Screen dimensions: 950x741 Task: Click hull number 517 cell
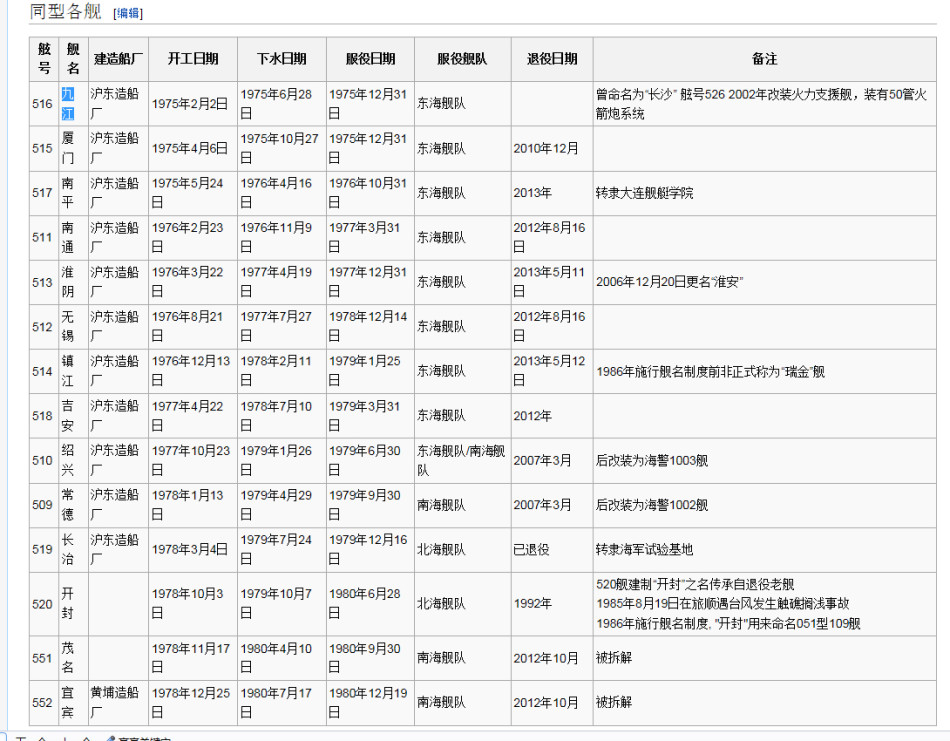42,193
